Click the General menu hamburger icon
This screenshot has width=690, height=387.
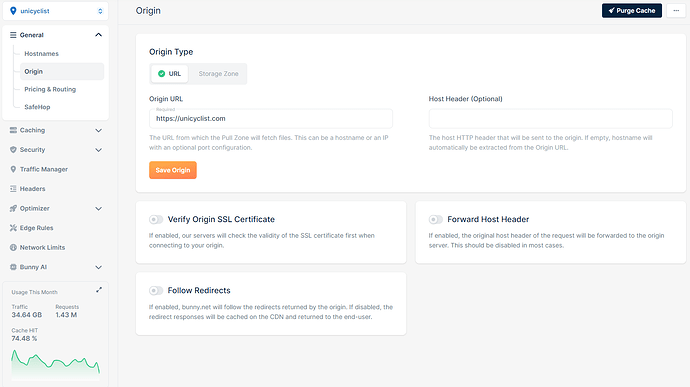click(x=13, y=35)
